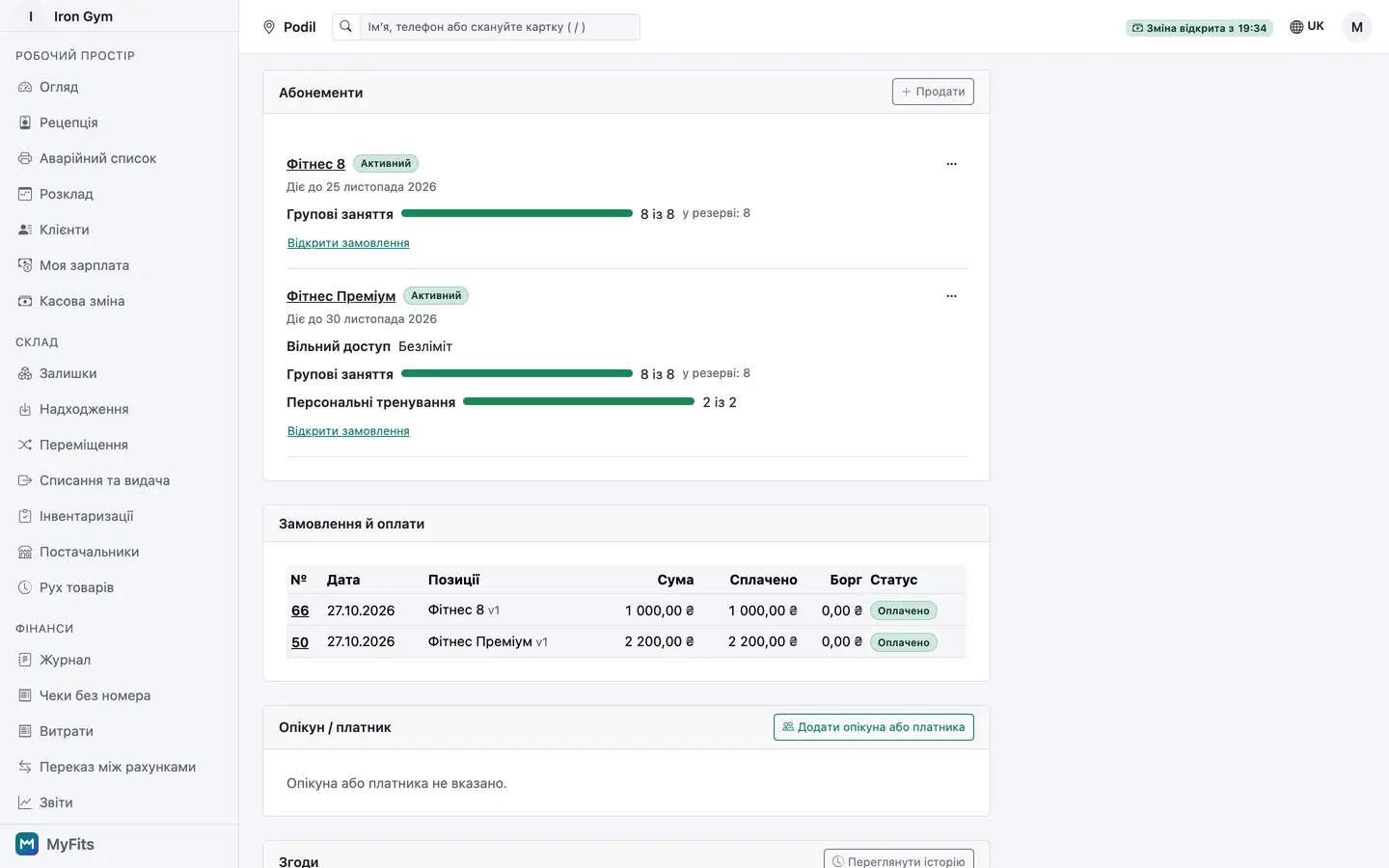The width and height of the screenshot is (1389, 868).
Task: Click Додати опікуна або платника button
Action: tap(874, 727)
